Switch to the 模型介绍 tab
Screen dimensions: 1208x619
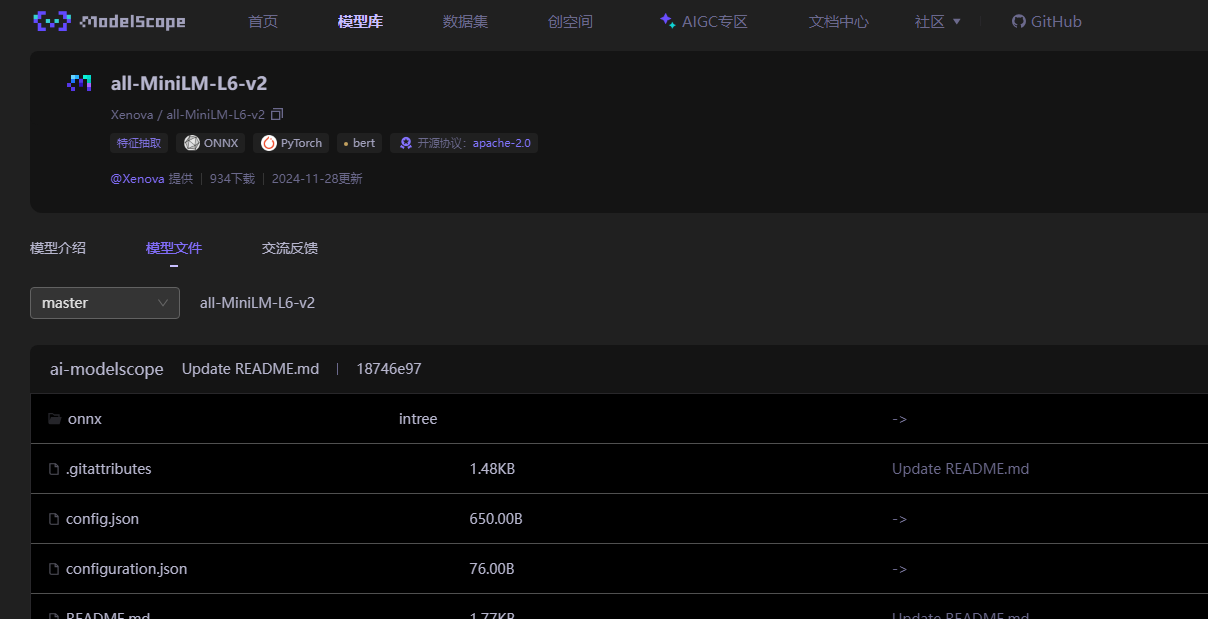pos(58,248)
